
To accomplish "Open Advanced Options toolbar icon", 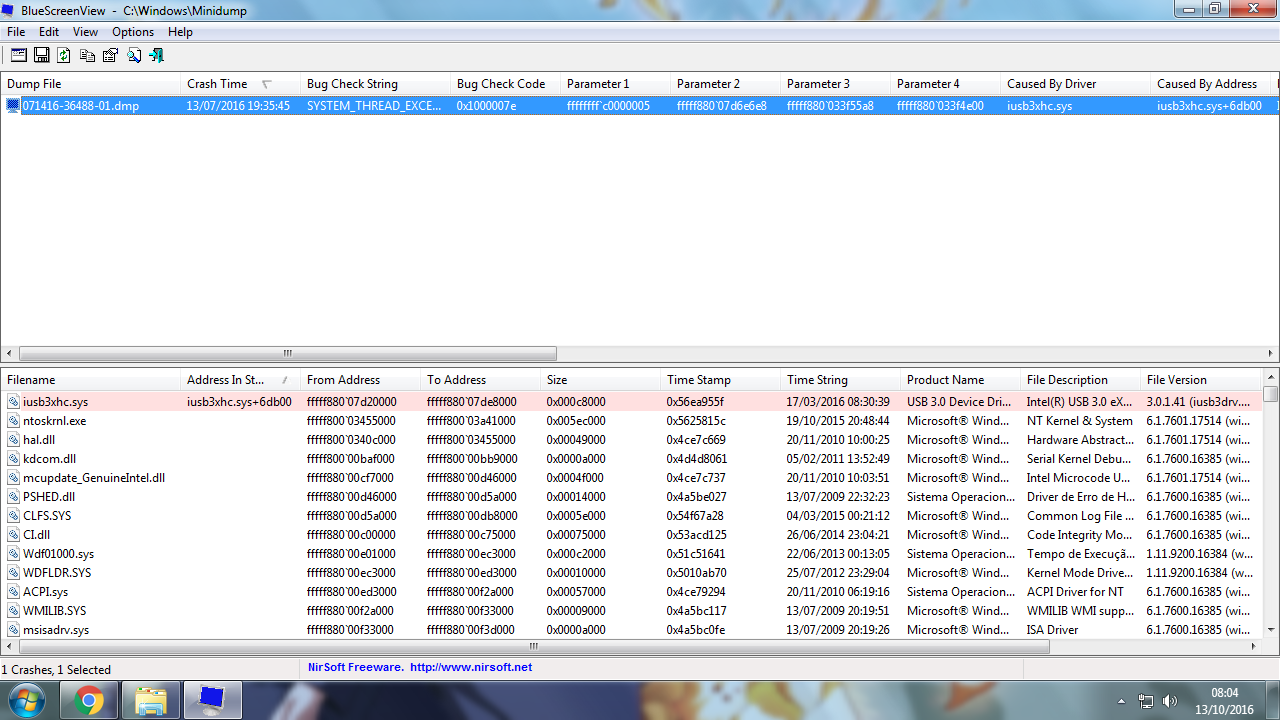I will [x=19, y=55].
